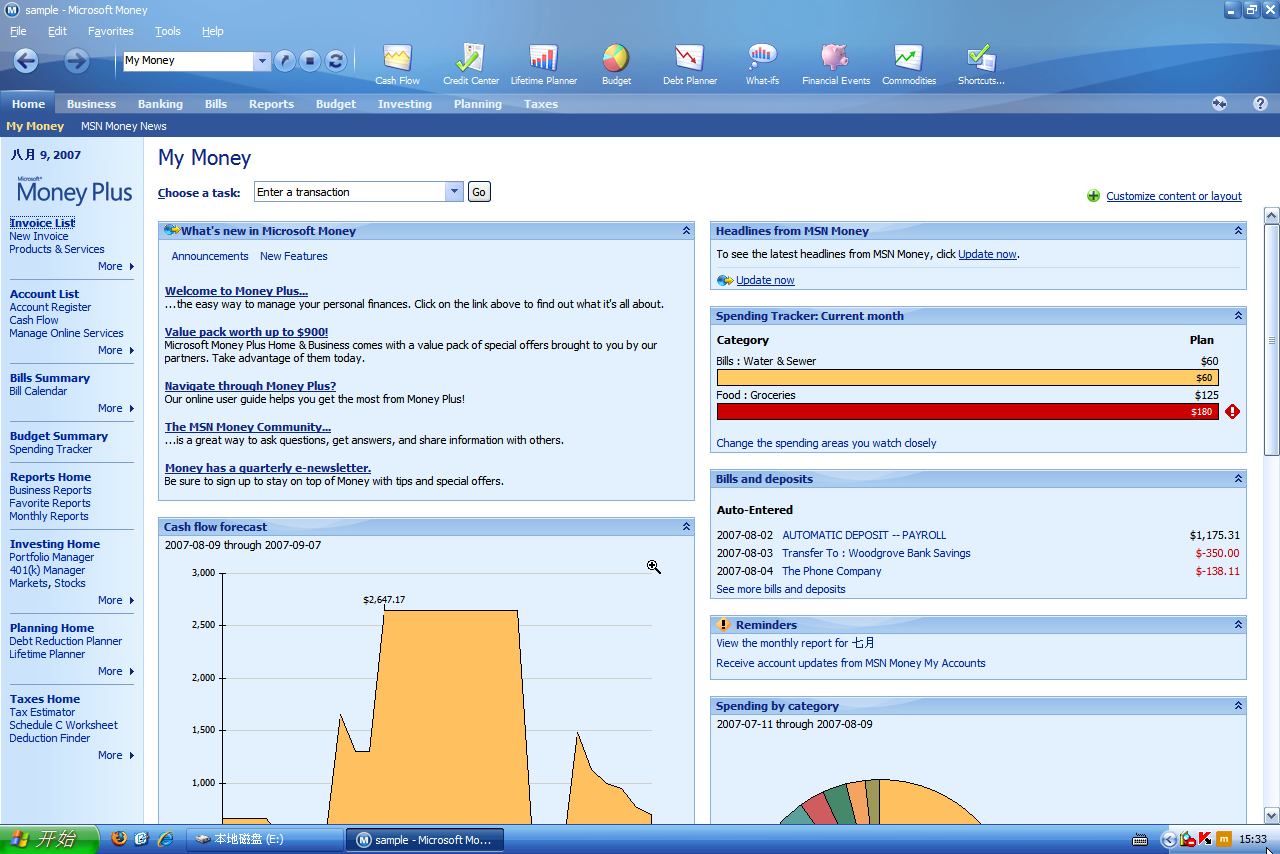
Task: Collapse the Spending Tracker panel
Action: coord(1237,315)
